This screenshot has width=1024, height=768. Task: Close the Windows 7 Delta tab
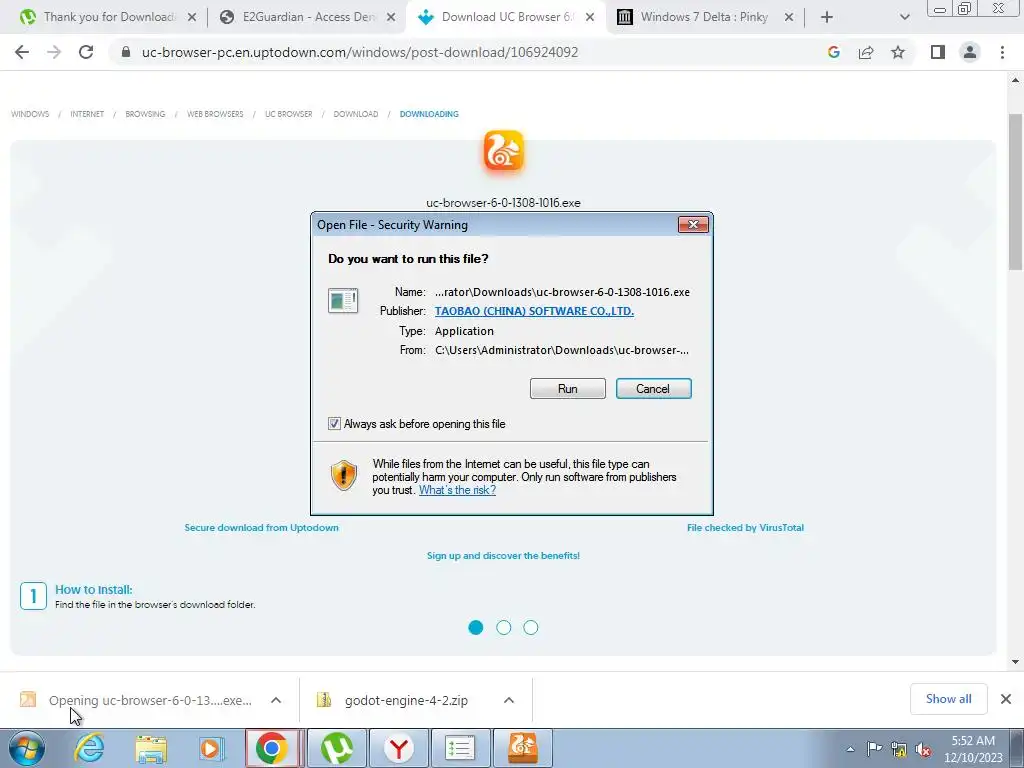[789, 17]
